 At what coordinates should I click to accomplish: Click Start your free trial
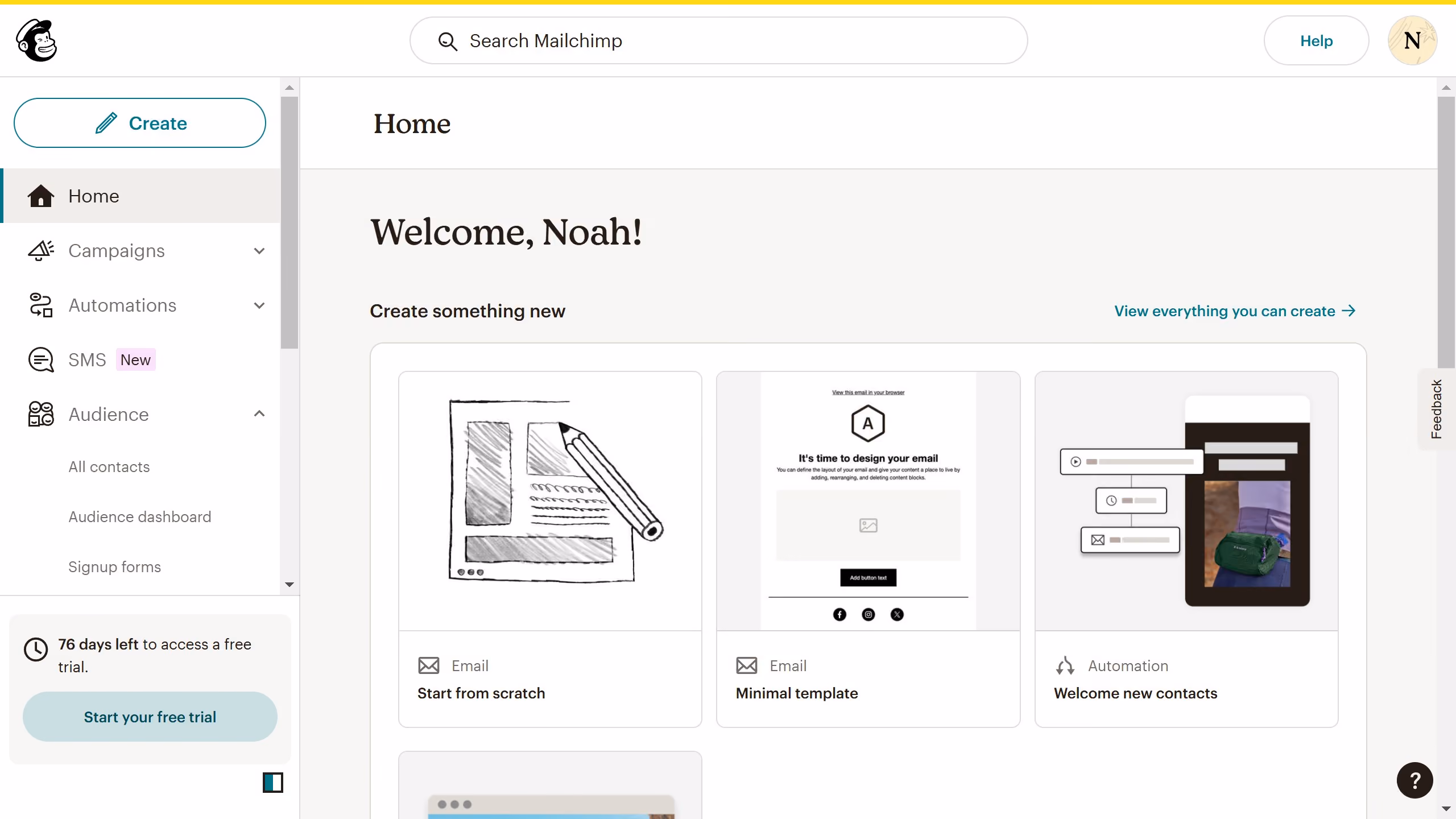tap(150, 717)
